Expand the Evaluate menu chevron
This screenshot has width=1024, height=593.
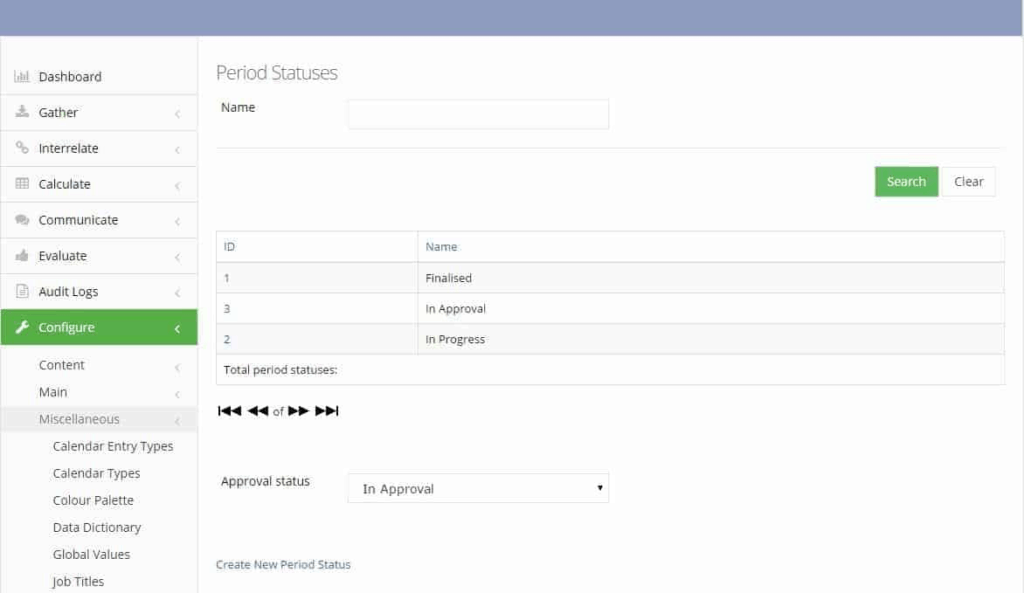pyautogui.click(x=178, y=257)
